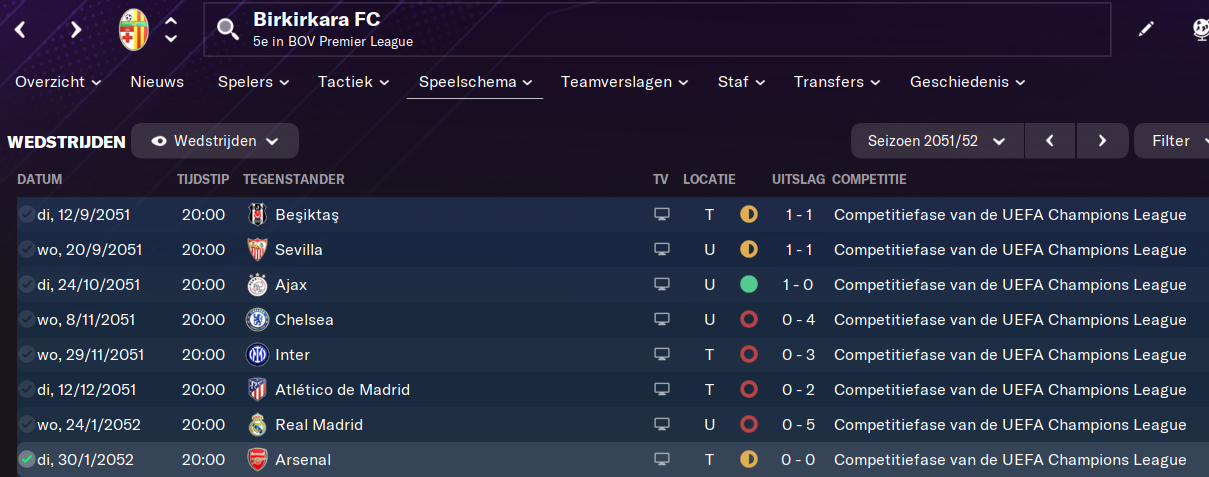Viewport: 1209px width, 477px height.
Task: Toggle the checkmark on the Inter match row
Action: pyautogui.click(x=26, y=355)
